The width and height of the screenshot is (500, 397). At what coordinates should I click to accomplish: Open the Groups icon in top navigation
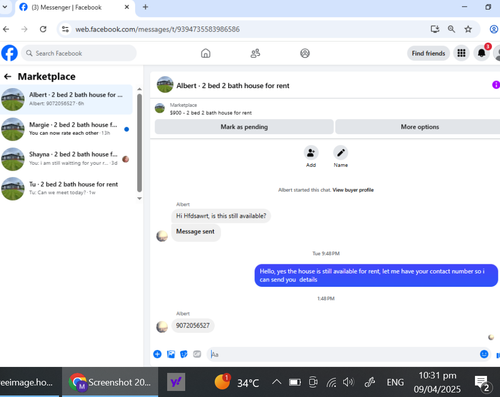tap(305, 53)
